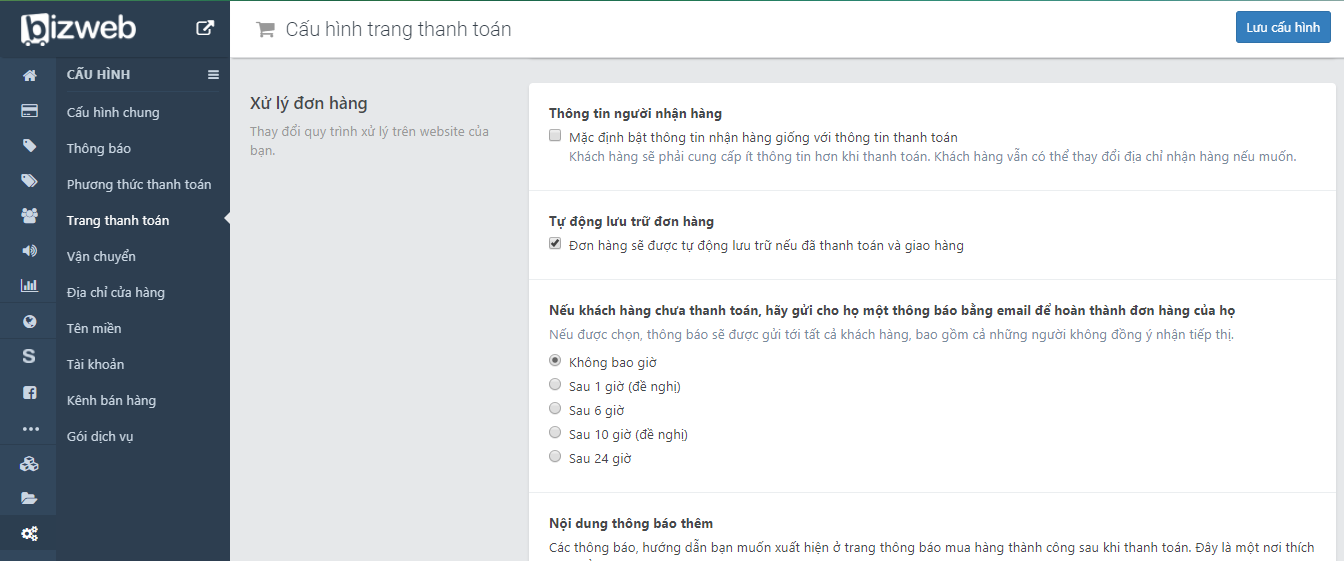The height and width of the screenshot is (561, 1344).
Task: Click Nội dung thông báo thêm heading
Action: (x=631, y=523)
